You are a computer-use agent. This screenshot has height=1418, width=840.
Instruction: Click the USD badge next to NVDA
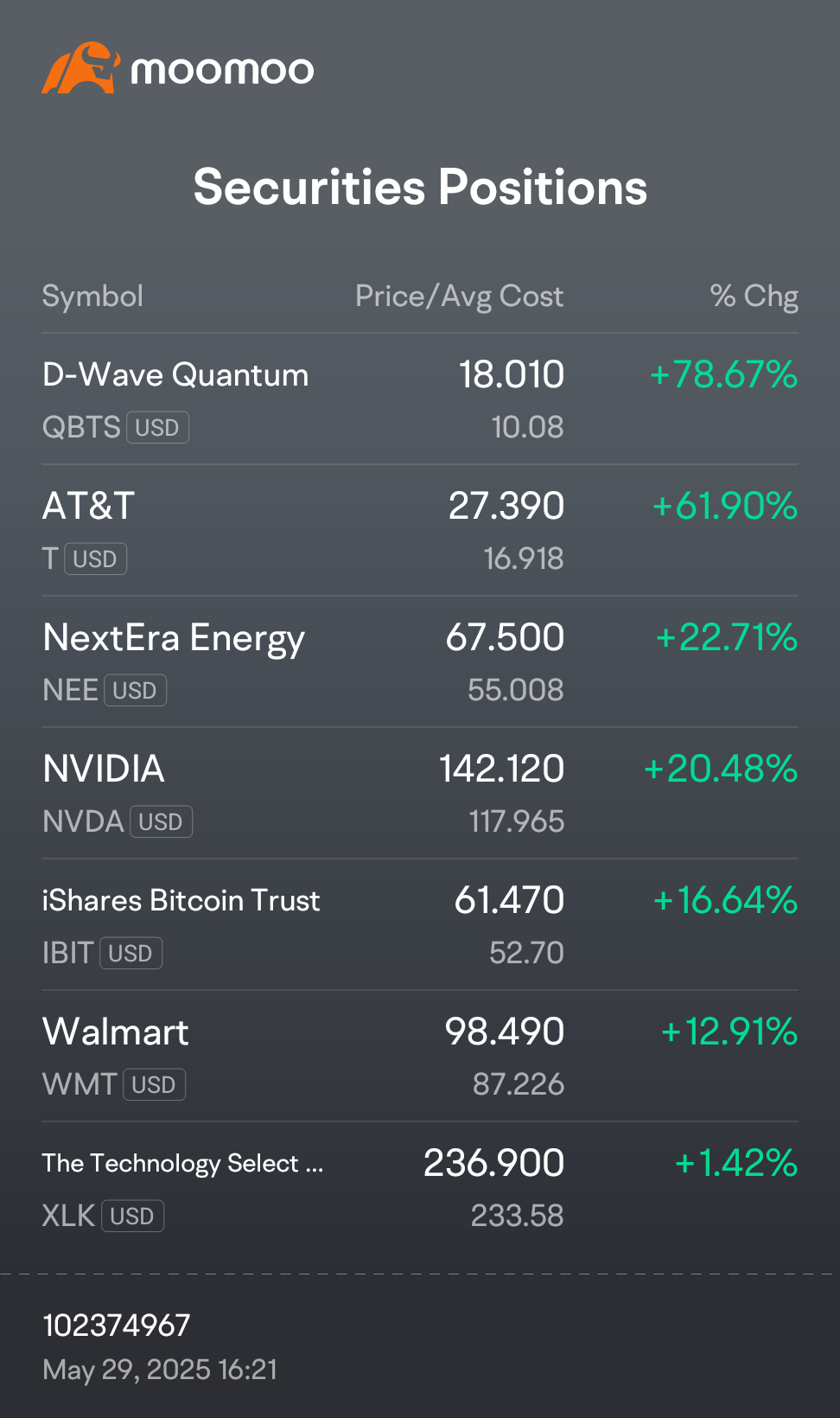tap(162, 821)
